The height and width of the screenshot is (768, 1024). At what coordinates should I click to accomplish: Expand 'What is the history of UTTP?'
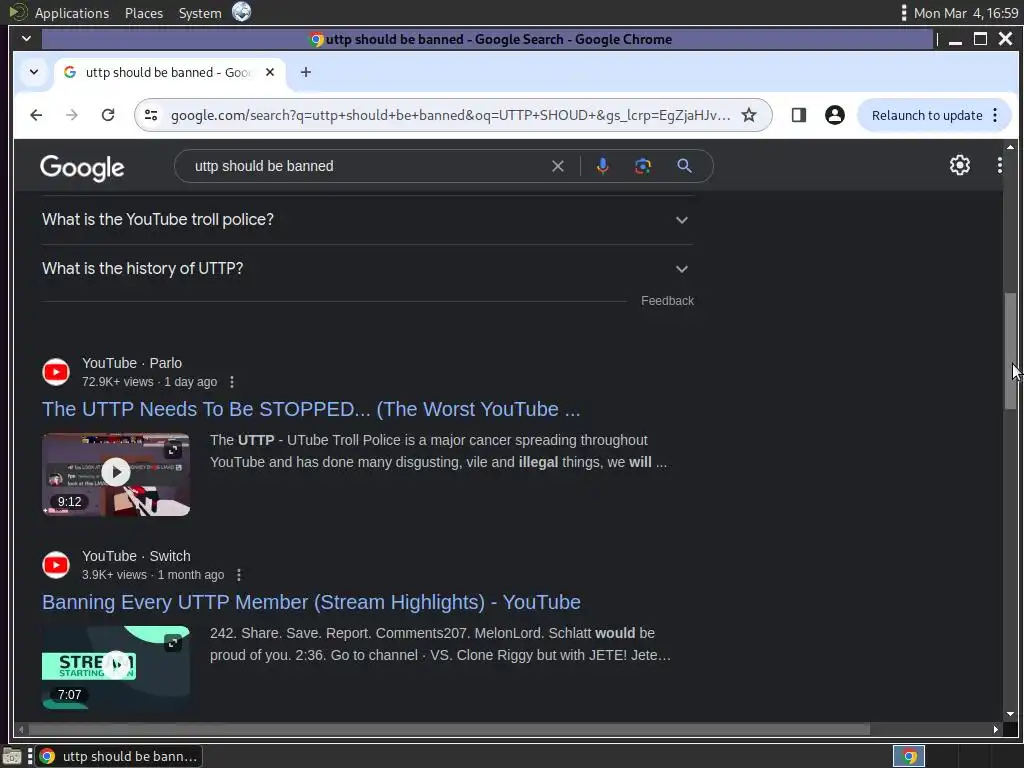click(366, 269)
